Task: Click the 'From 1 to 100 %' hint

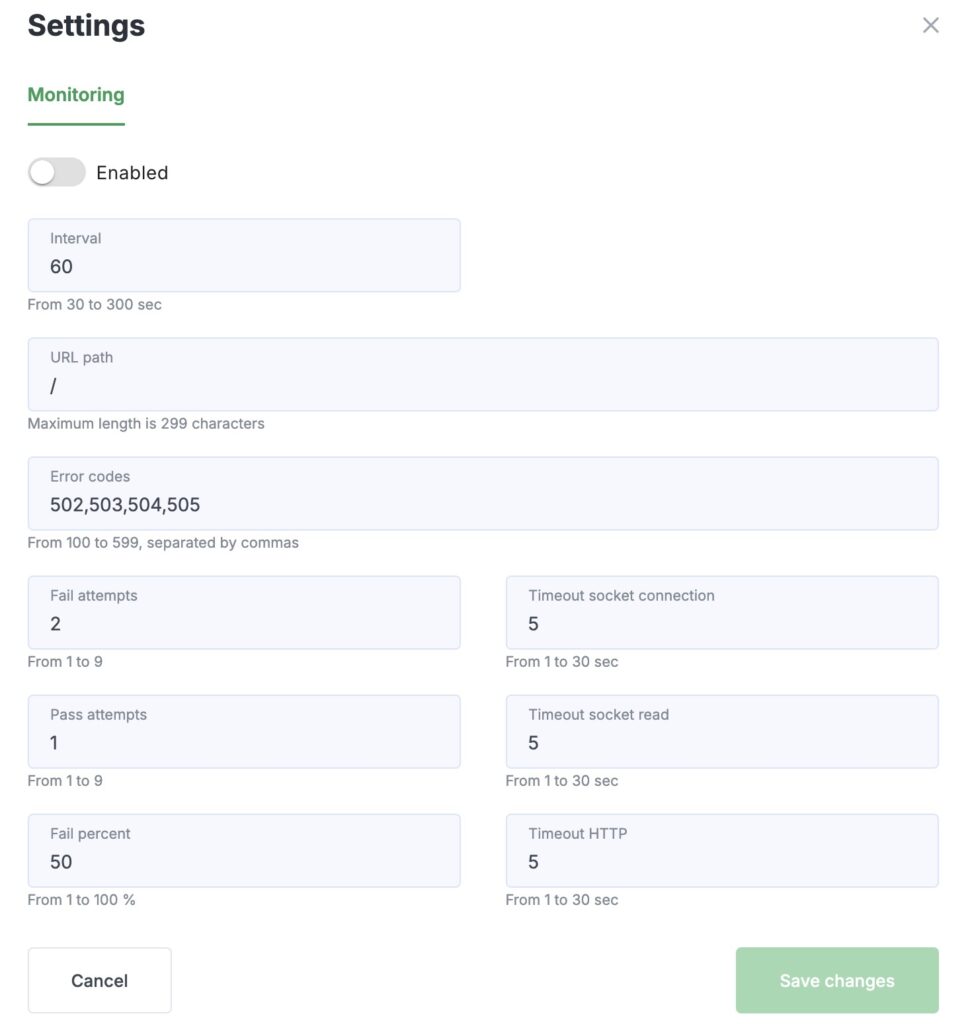Action: (81, 900)
